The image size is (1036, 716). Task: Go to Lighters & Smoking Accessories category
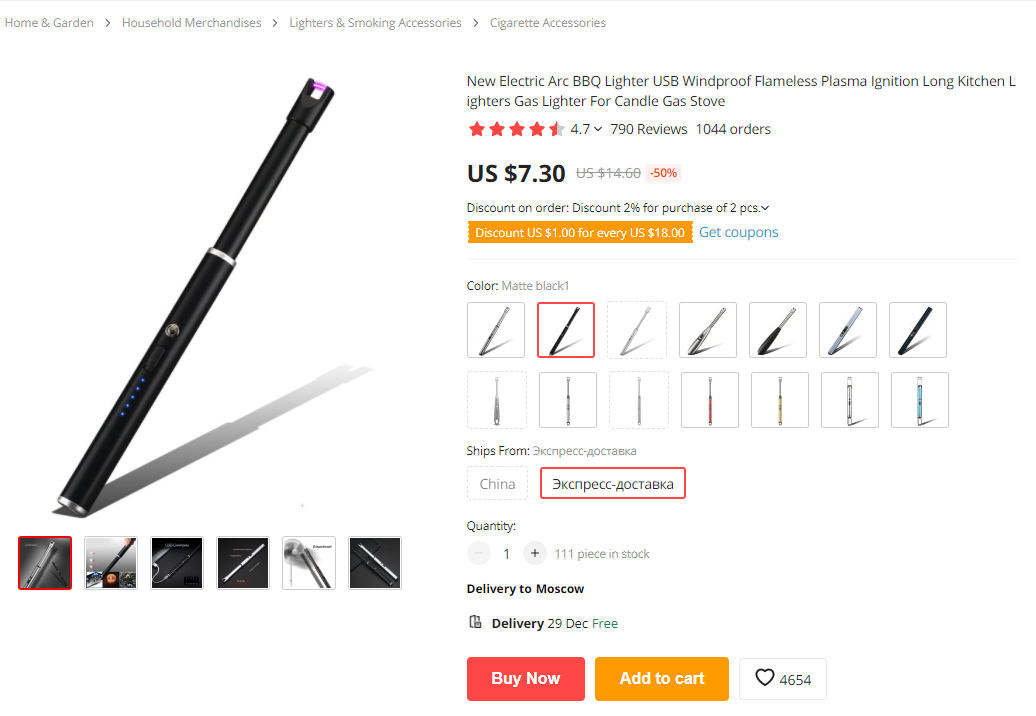pyautogui.click(x=375, y=22)
